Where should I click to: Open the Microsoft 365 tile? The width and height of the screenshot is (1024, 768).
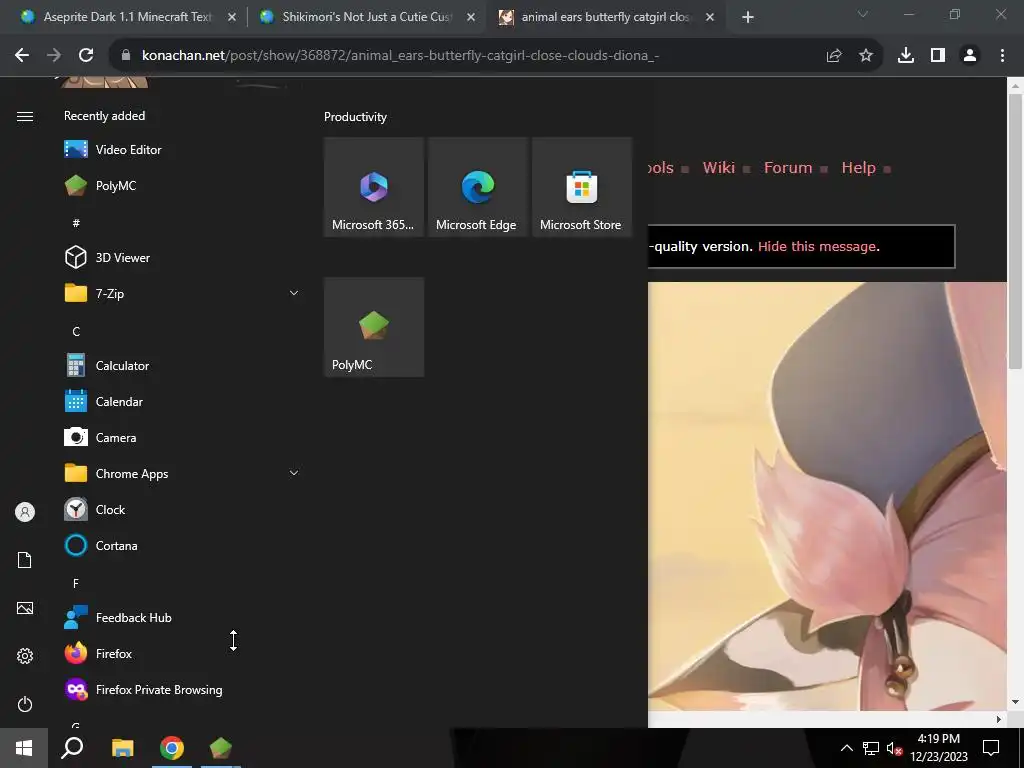[374, 187]
